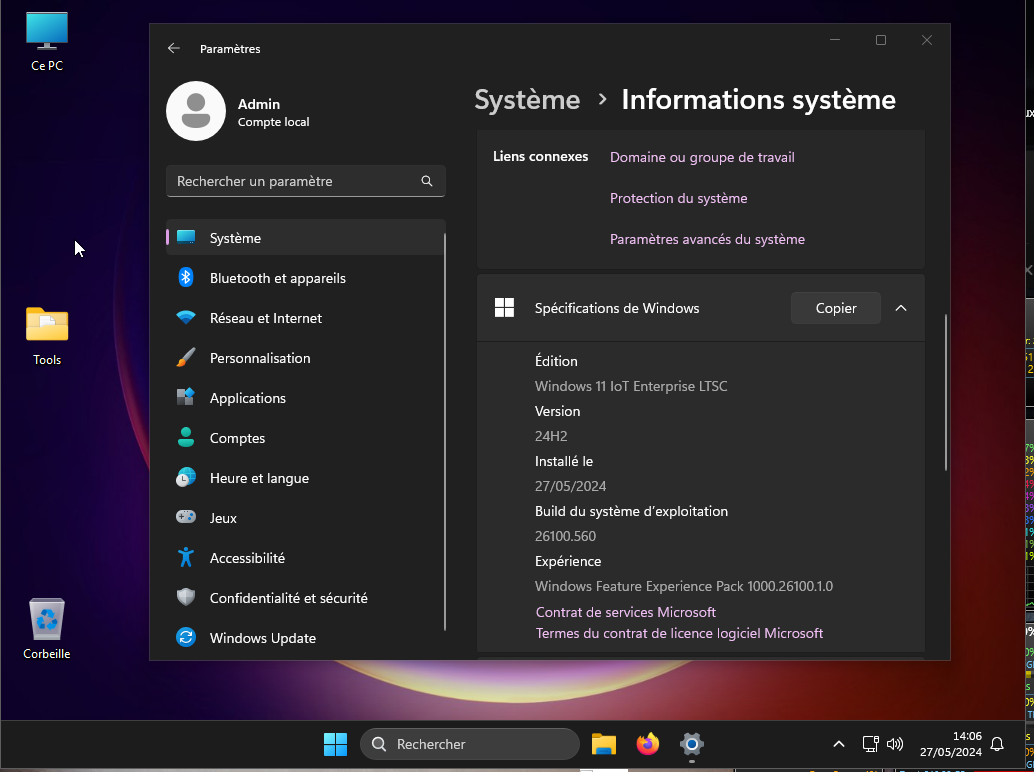Click the Copier button

(x=836, y=308)
